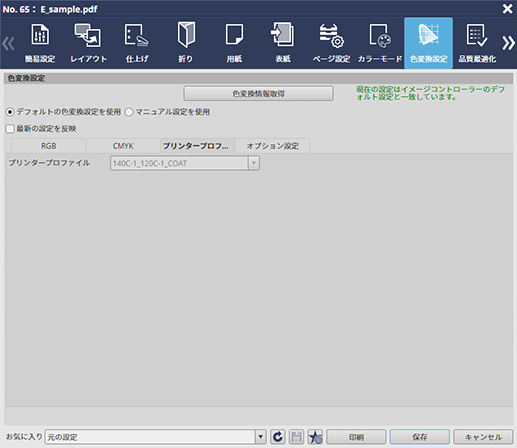Image resolution: width=517 pixels, height=448 pixels.
Task: Click the reload favorites refresh icon
Action: pos(278,437)
